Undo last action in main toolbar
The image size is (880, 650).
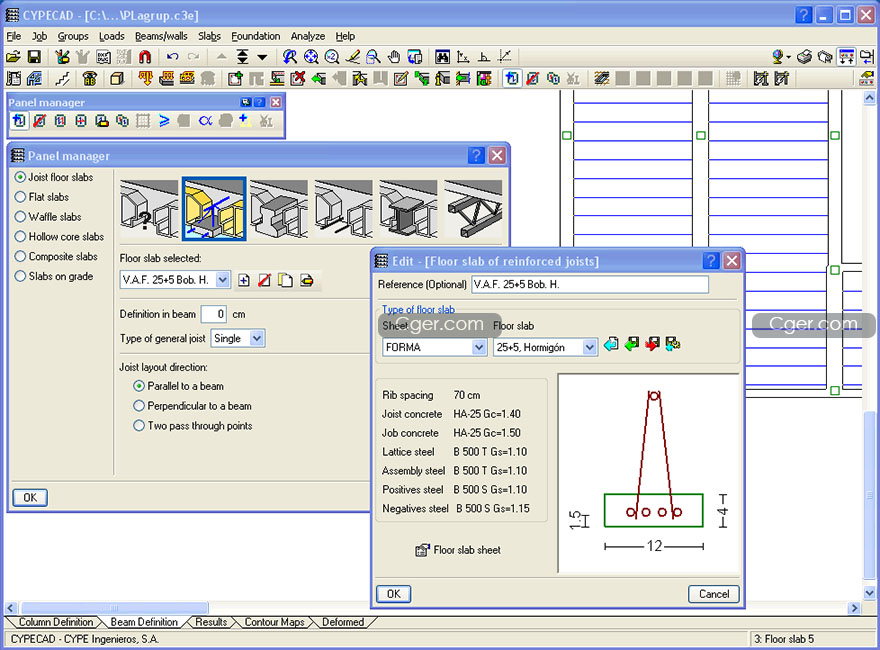[172, 57]
